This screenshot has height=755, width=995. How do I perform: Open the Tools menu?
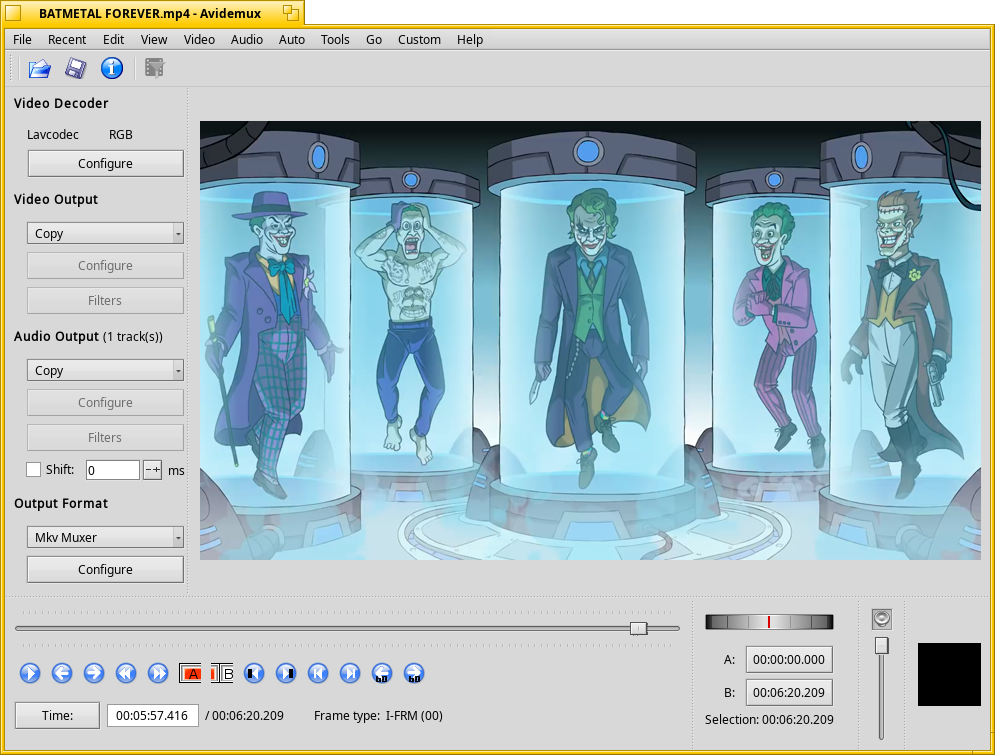335,39
